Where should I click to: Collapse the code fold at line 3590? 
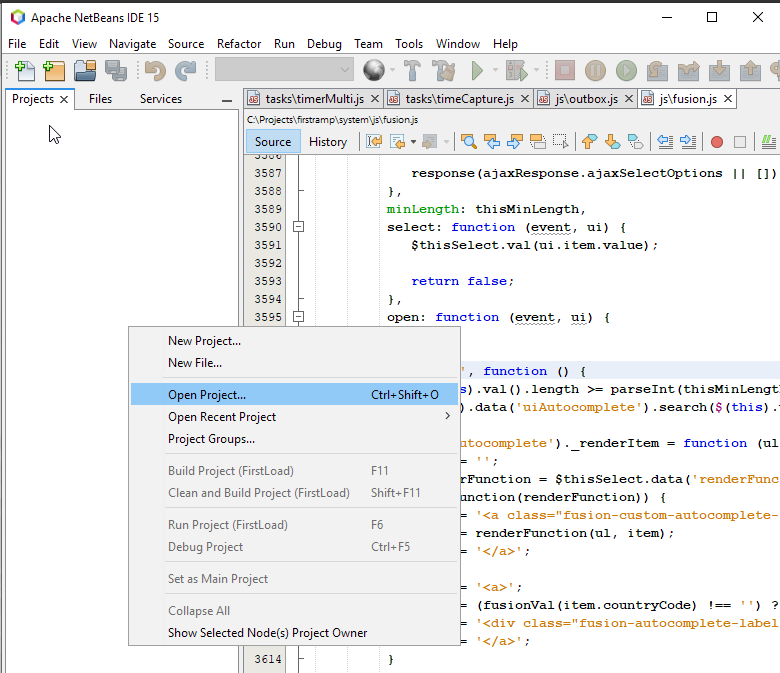(298, 227)
